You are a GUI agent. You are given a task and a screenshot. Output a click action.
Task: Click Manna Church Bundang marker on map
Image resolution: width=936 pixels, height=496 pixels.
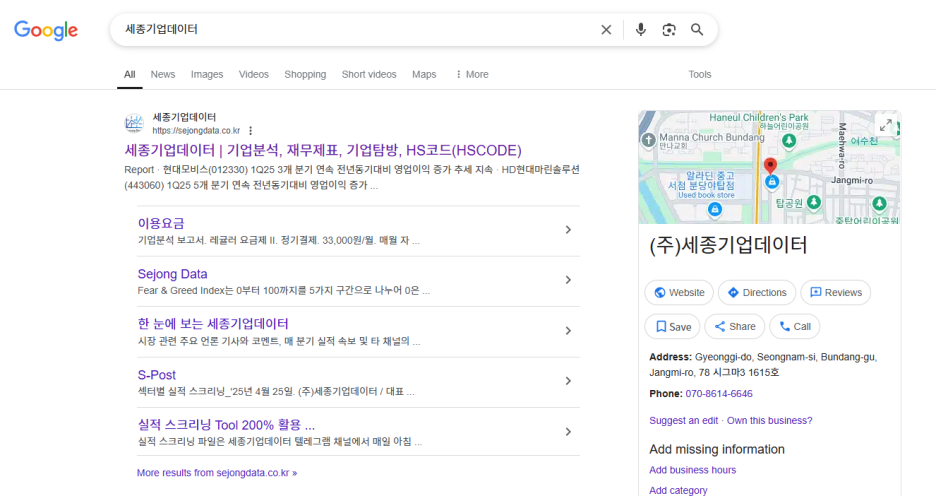coord(649,140)
